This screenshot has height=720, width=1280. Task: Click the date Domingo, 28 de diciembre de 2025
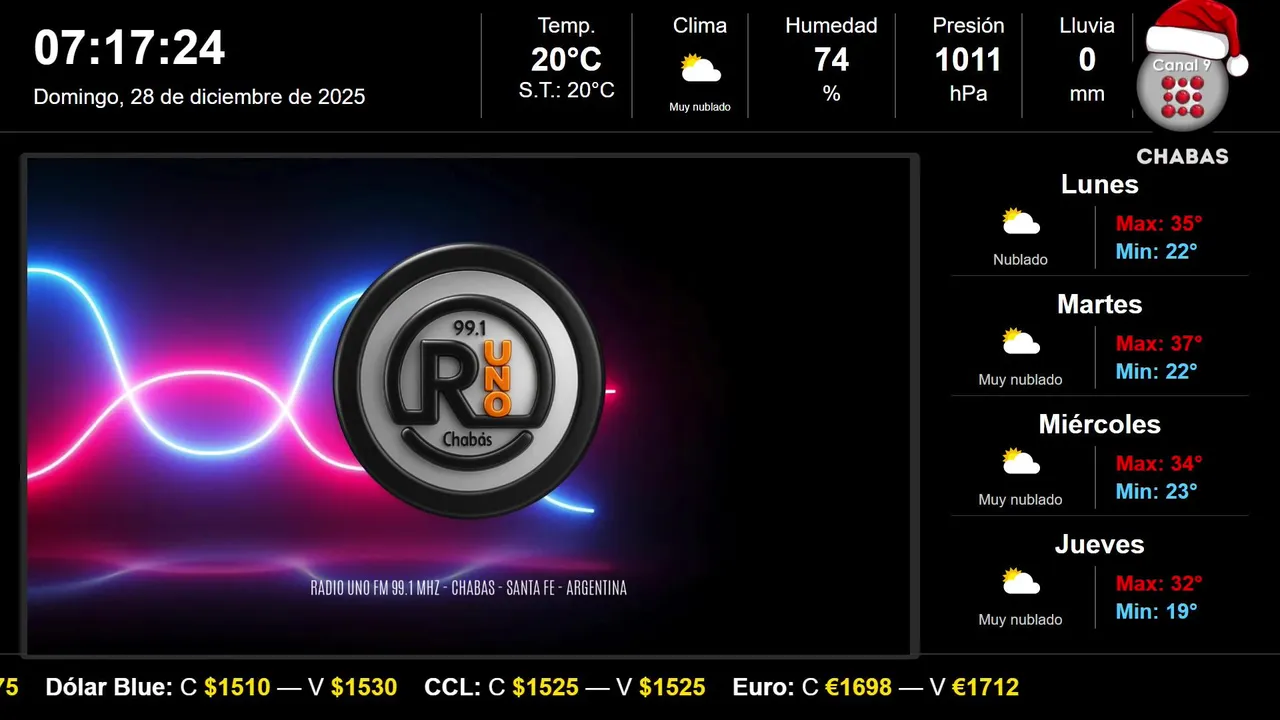click(199, 97)
